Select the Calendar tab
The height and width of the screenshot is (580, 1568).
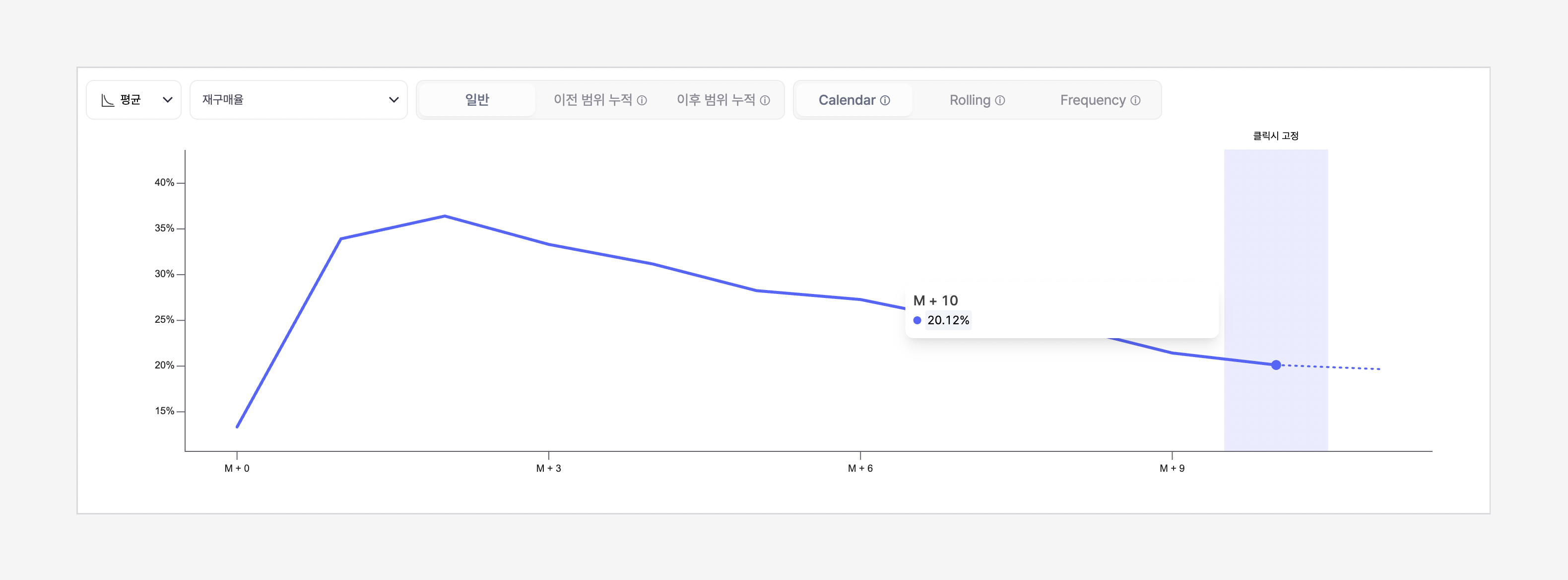click(847, 100)
